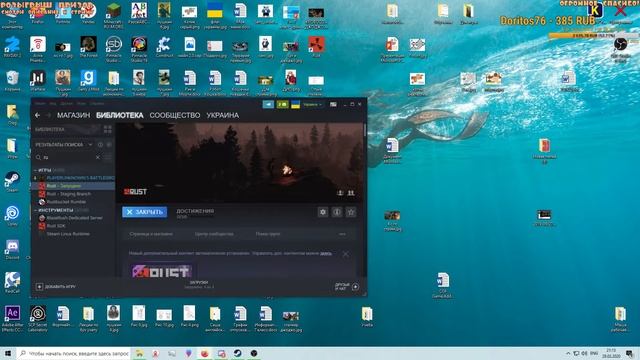Open Страница в магазине link for Rust
This screenshot has width=640, height=360.
click(x=151, y=234)
